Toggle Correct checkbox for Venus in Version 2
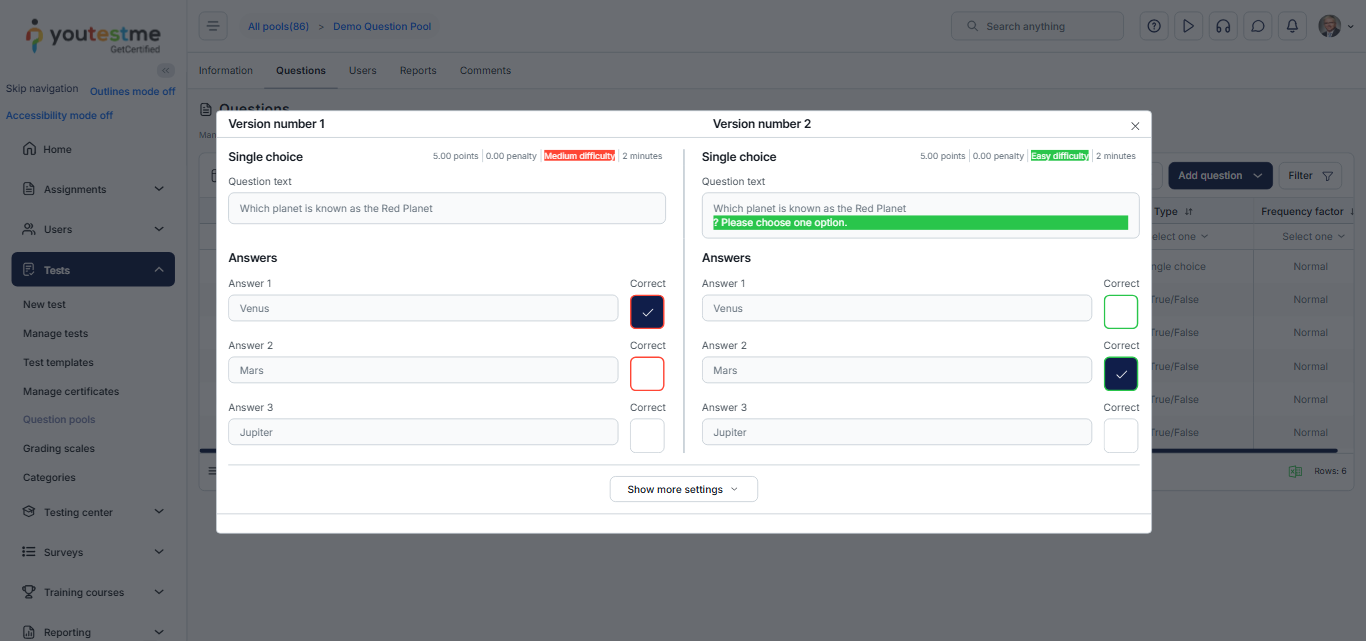 pyautogui.click(x=1121, y=312)
